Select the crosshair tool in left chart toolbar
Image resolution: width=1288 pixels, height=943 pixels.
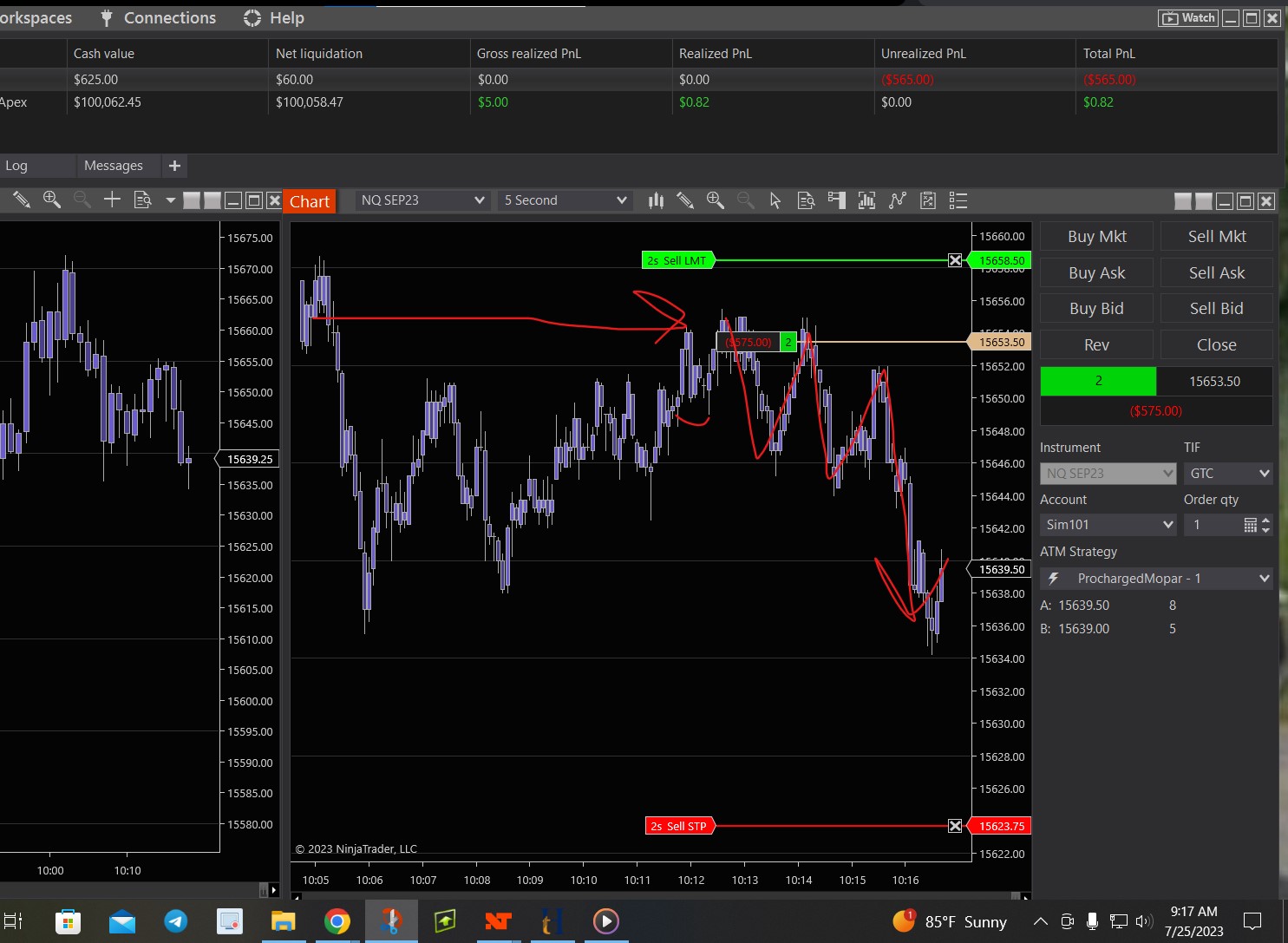(112, 200)
